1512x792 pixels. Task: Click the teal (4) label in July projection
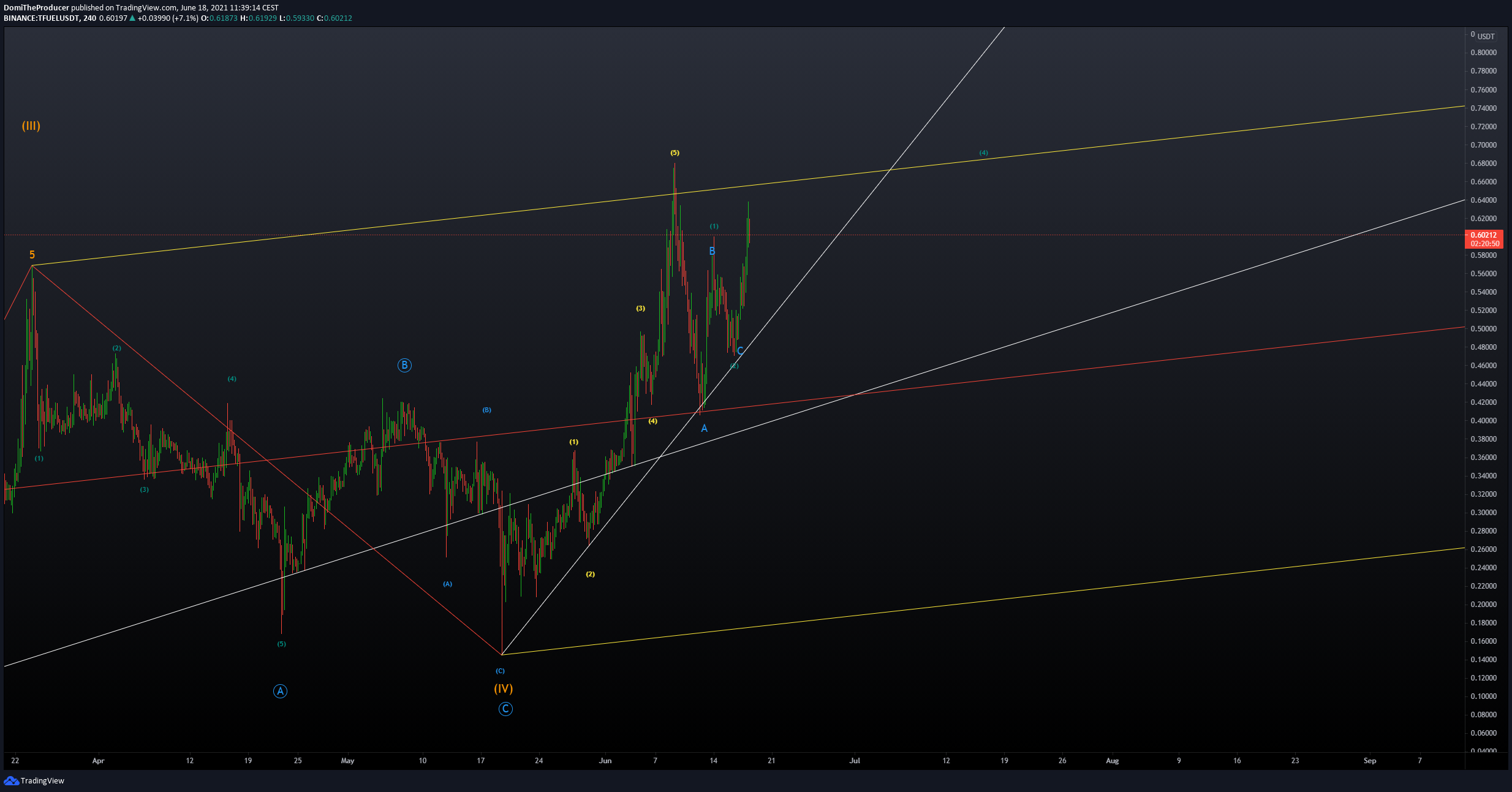pos(983,153)
